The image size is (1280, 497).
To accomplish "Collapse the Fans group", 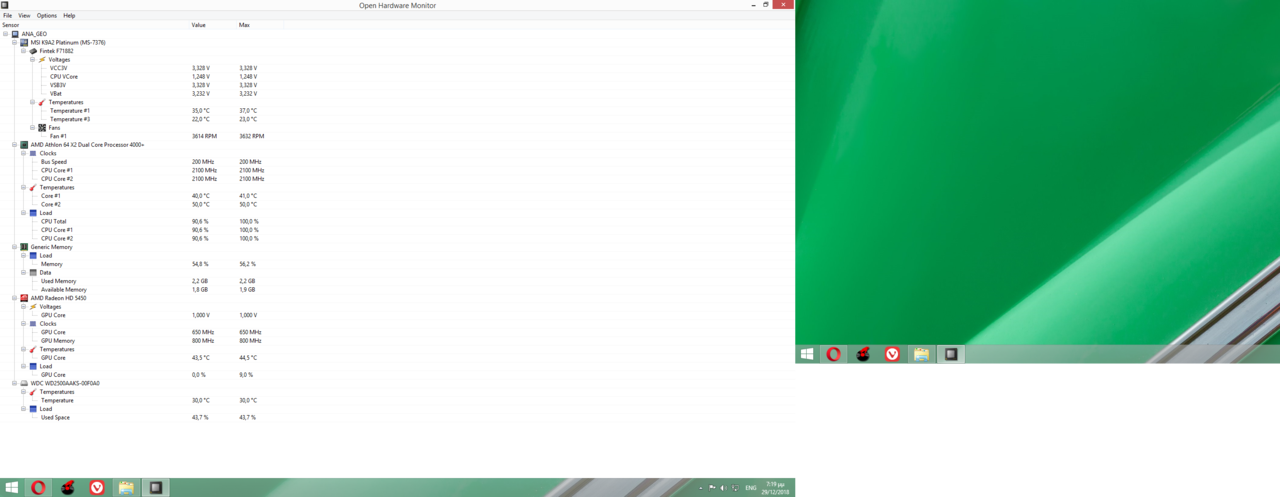I will 32,127.
